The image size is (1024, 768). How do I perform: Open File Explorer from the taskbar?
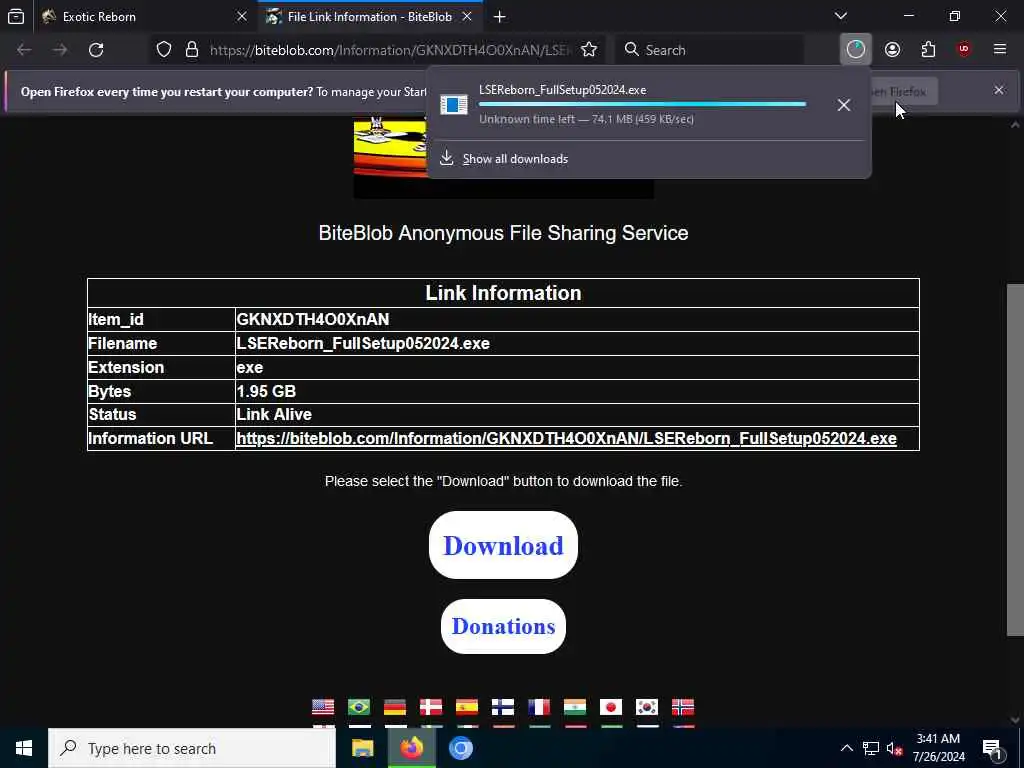click(362, 748)
